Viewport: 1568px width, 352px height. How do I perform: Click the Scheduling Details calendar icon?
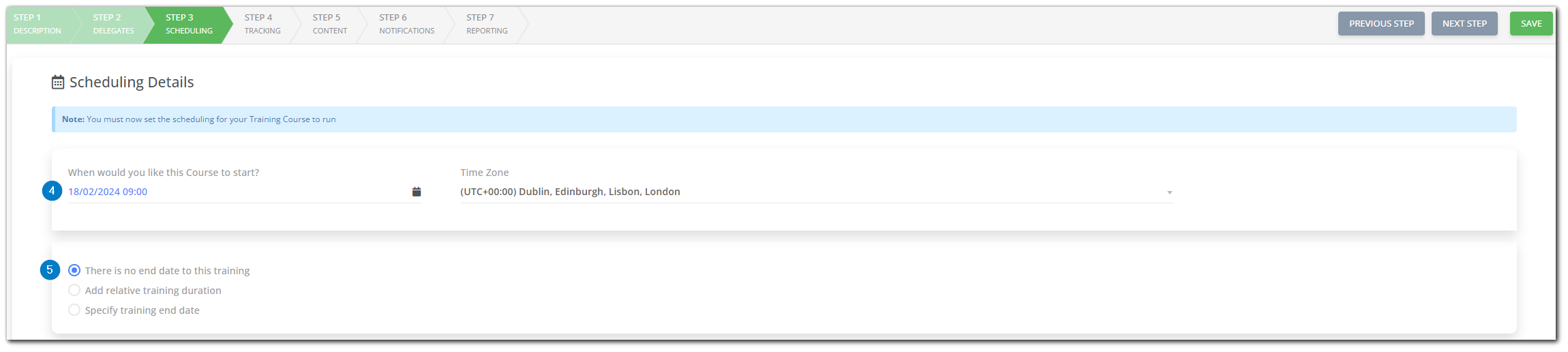tap(58, 83)
